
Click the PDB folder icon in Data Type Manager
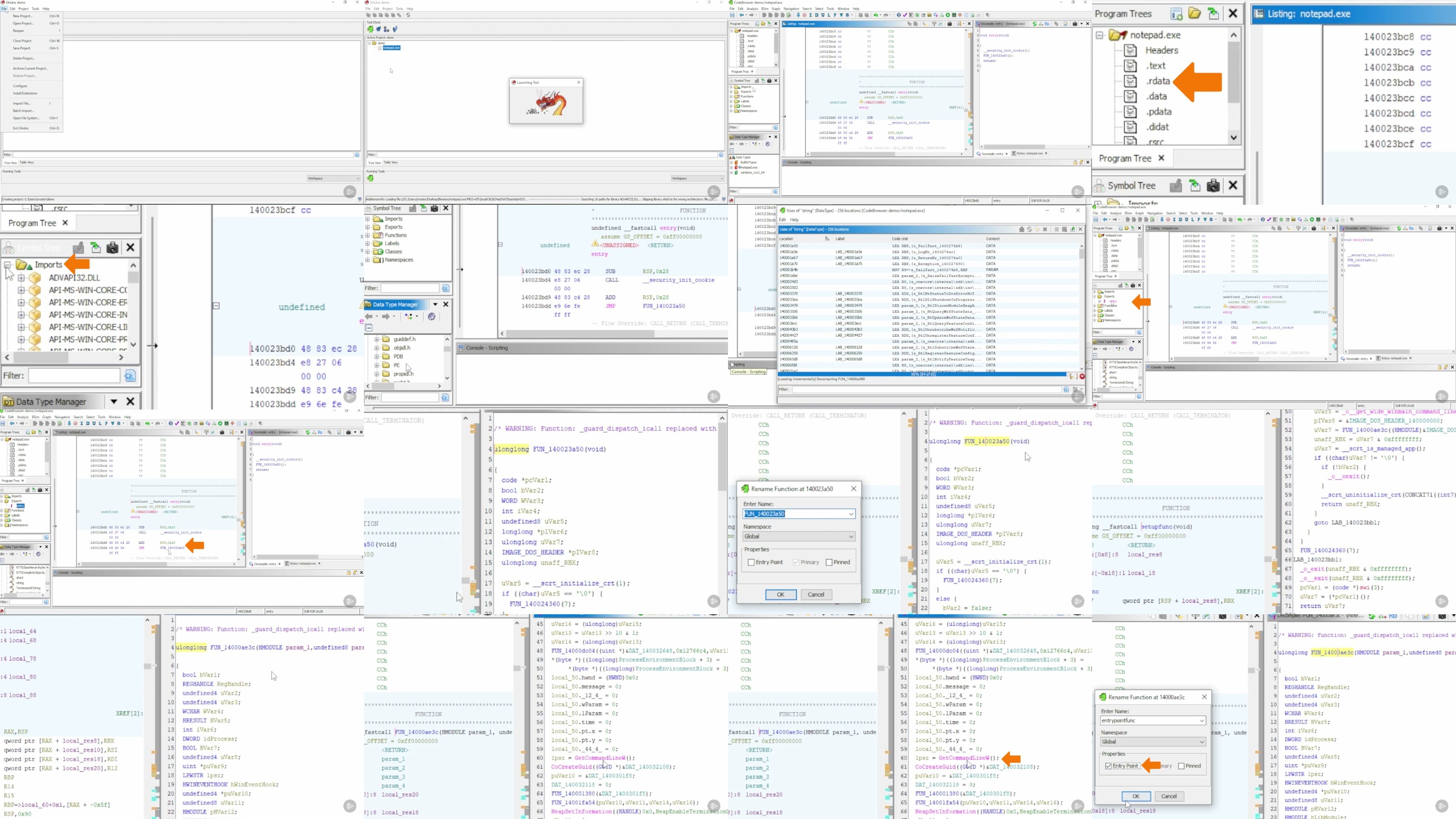387,357
